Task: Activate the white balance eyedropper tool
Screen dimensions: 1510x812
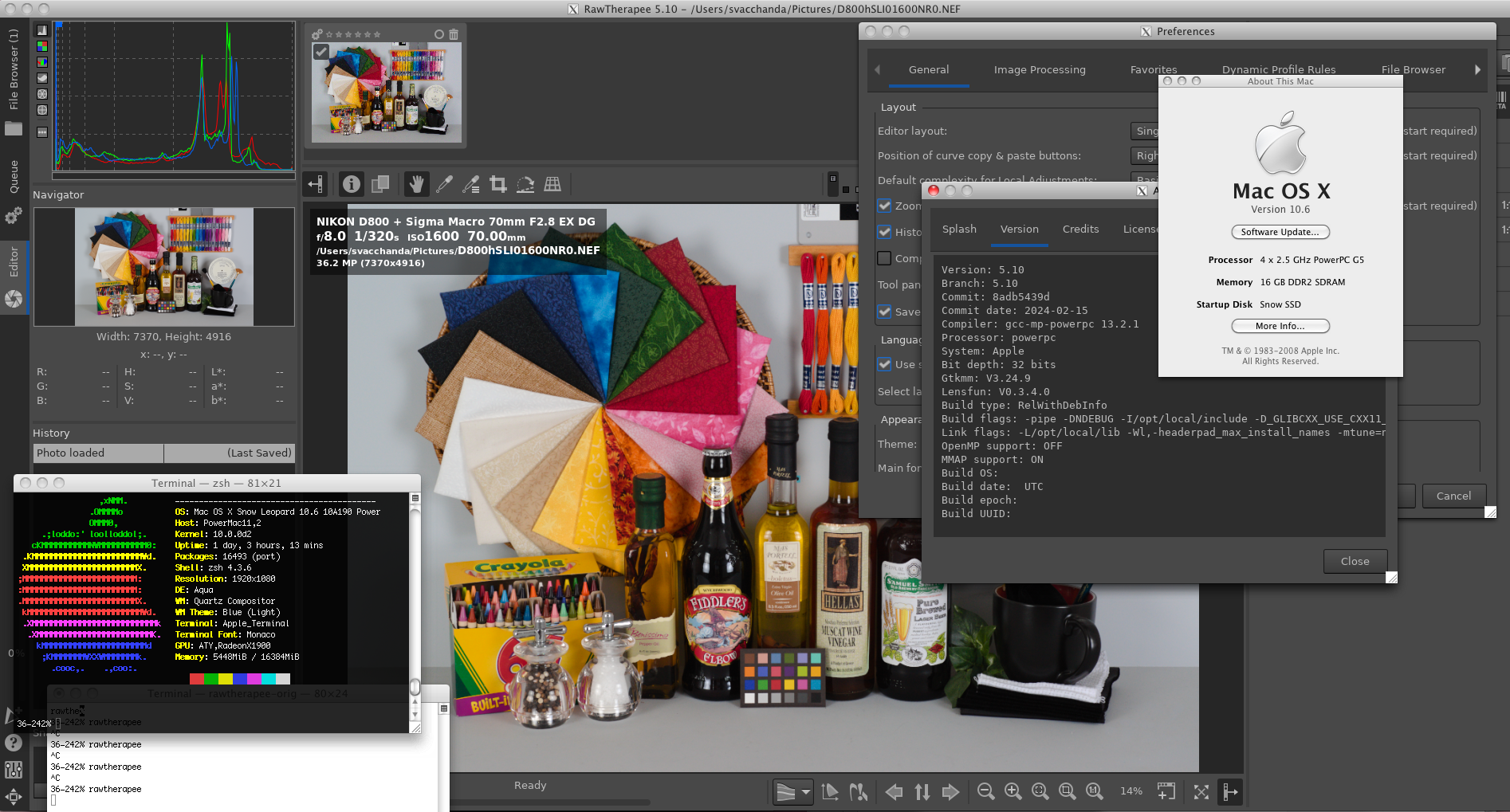Action: click(444, 185)
